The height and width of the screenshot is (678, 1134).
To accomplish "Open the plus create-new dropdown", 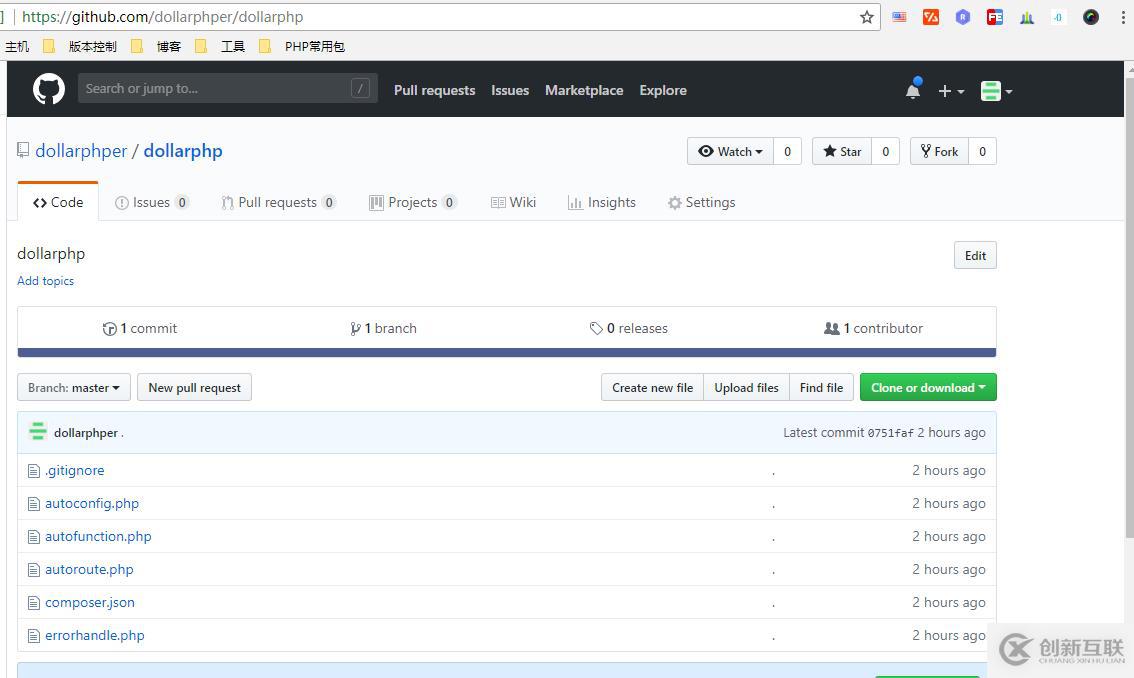I will 951,91.
